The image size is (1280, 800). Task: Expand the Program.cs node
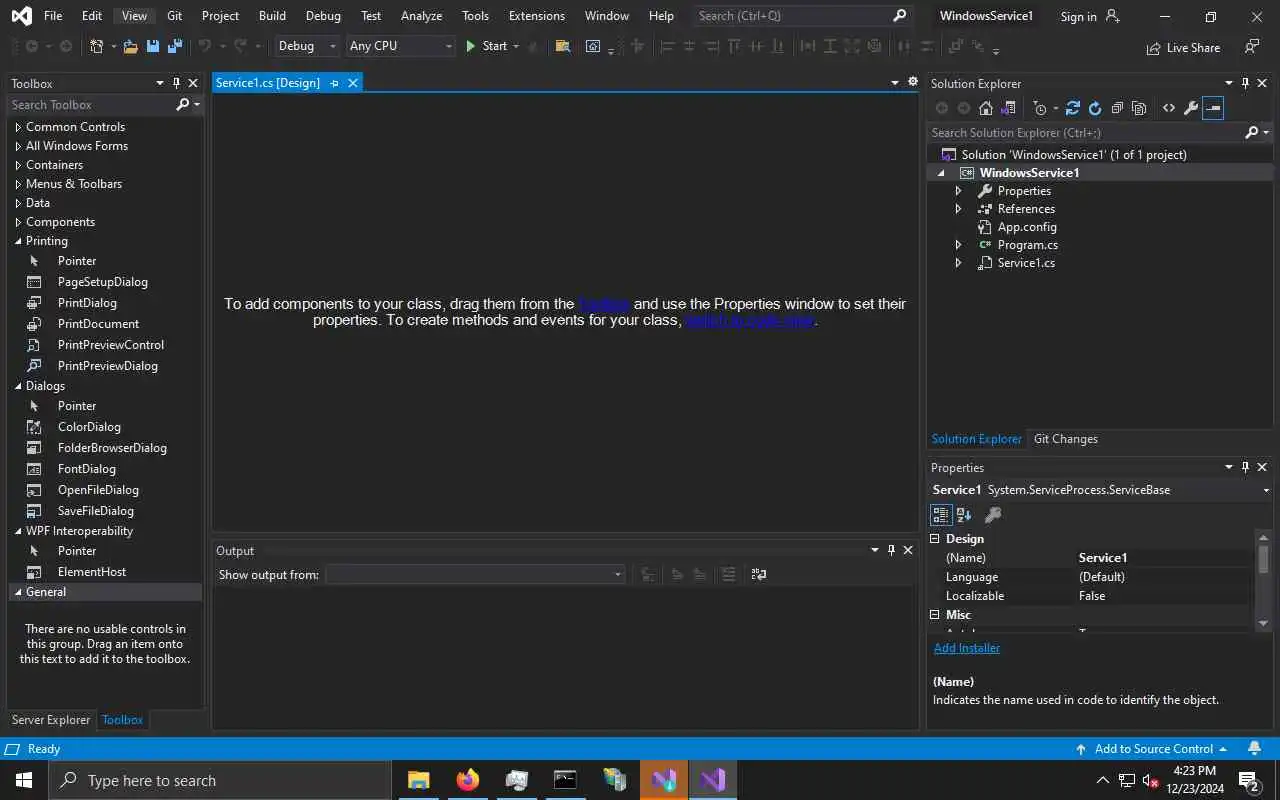click(958, 245)
